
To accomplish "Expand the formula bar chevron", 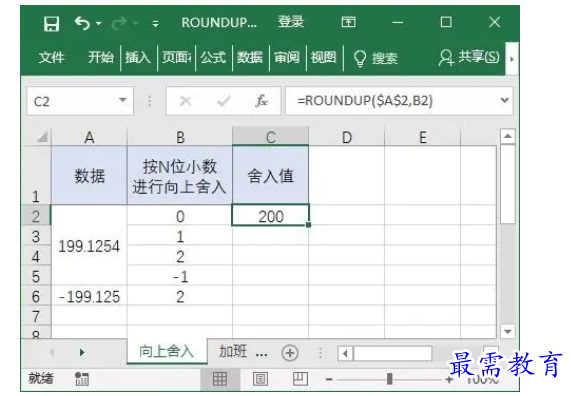I will coord(505,100).
